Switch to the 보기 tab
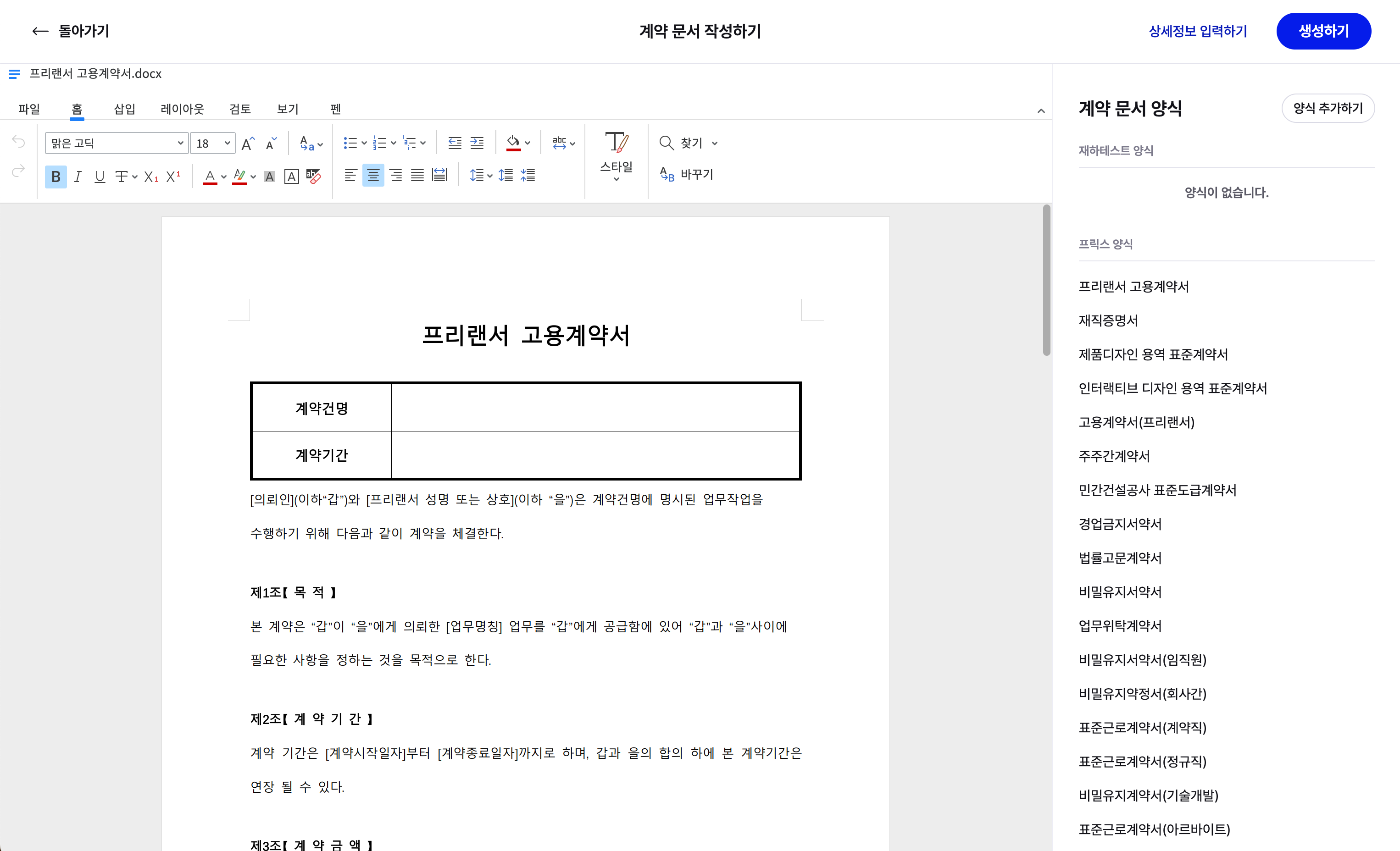This screenshot has width=1400, height=851. [x=288, y=109]
